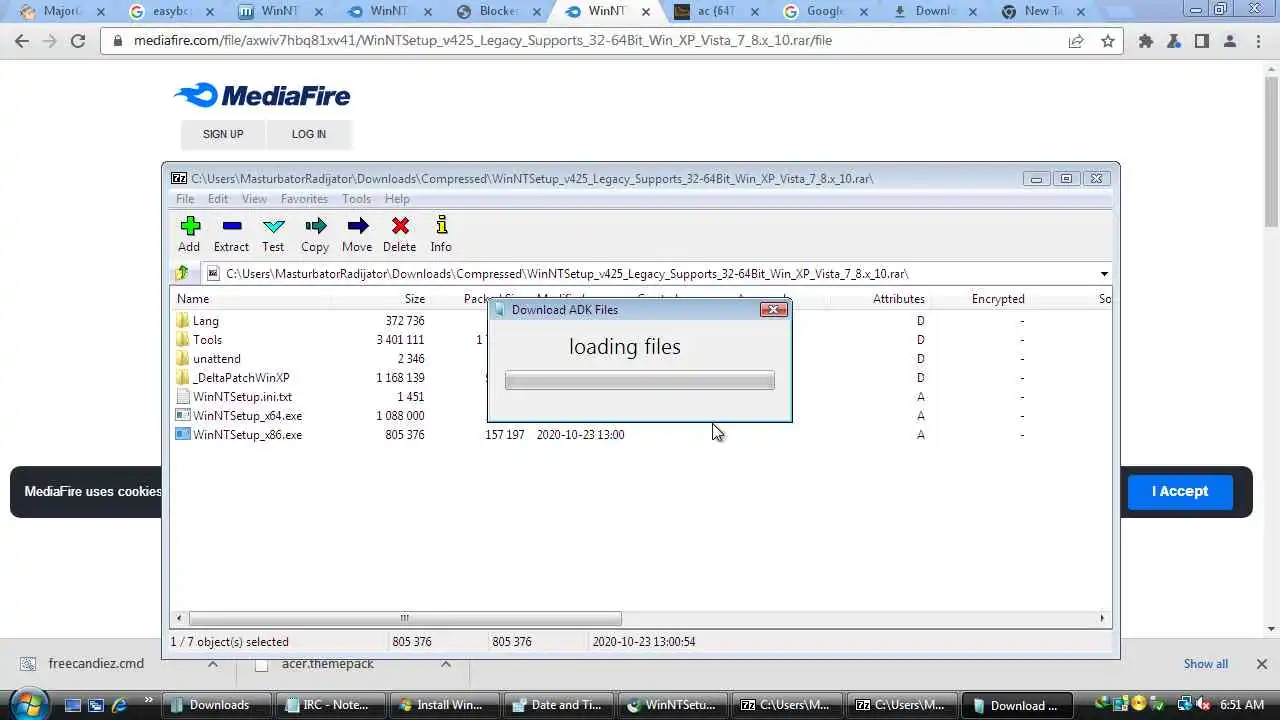Open the File menu in 7-Zip
This screenshot has width=1280, height=720.
point(185,199)
